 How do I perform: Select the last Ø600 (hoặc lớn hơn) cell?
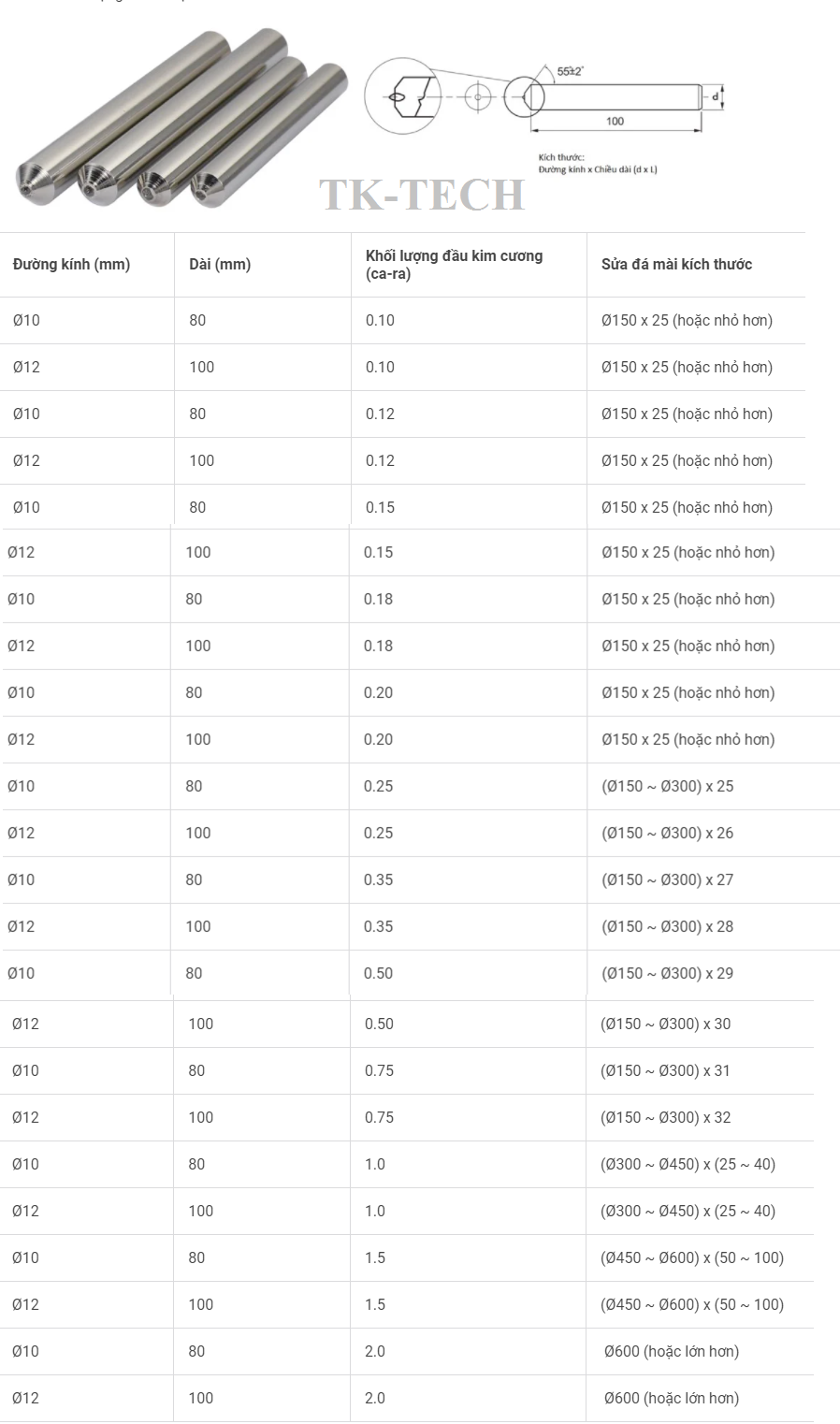tap(672, 1398)
